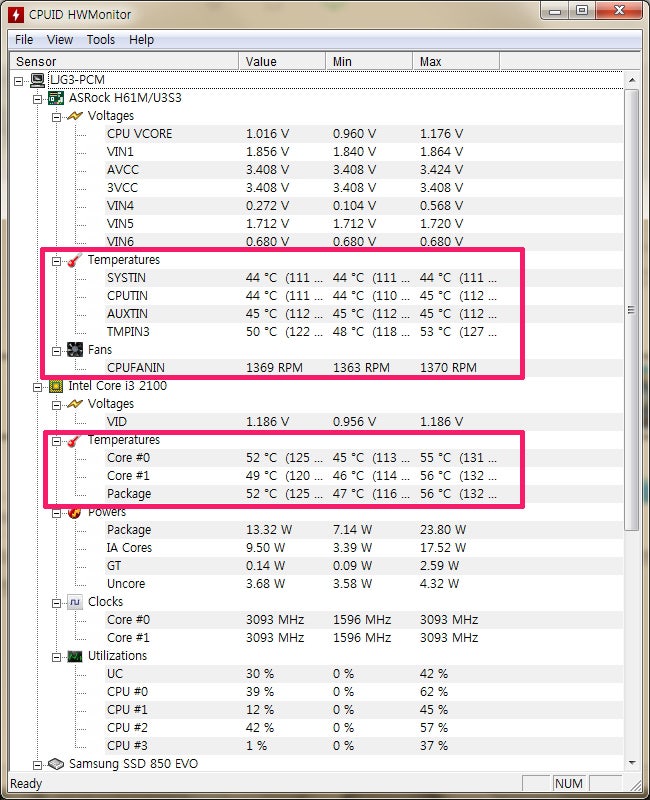Select the GT power row
This screenshot has width=650, height=800.
tap(364, 565)
